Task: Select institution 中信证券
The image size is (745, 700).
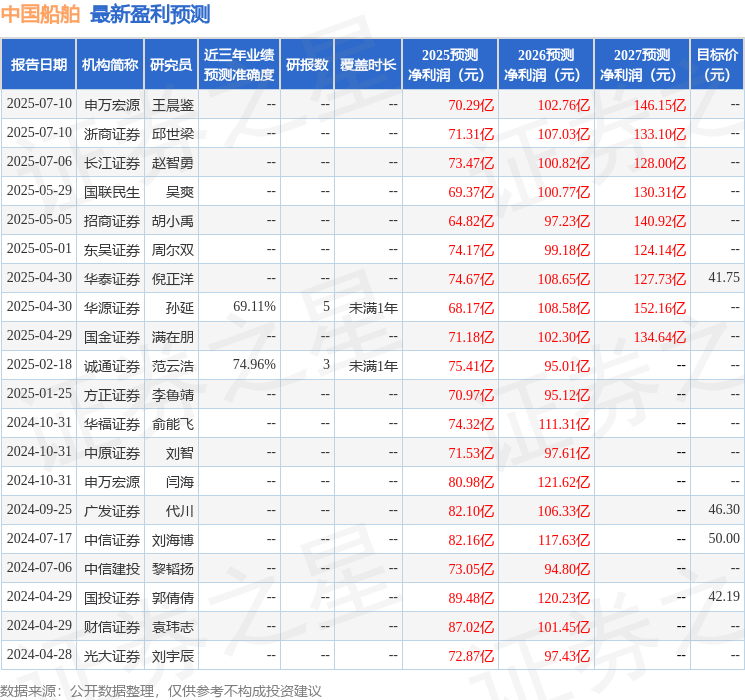Action: [112, 540]
